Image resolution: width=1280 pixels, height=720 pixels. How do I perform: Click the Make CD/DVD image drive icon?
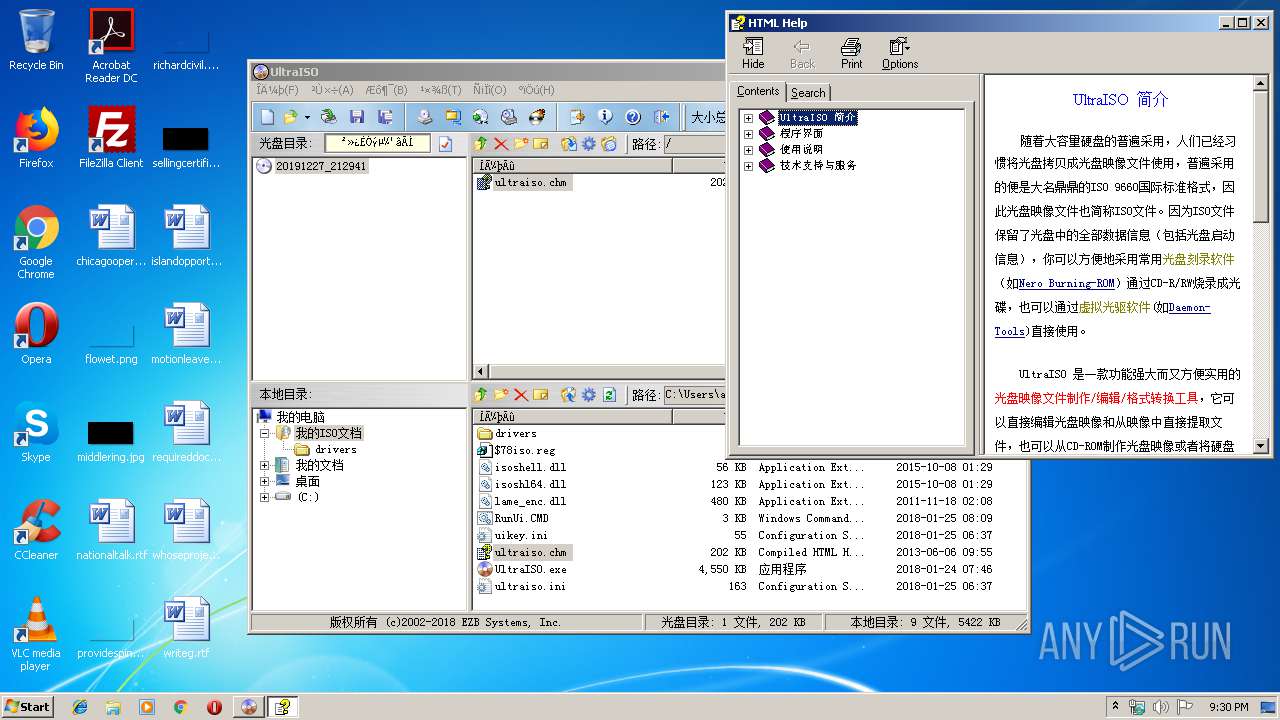(425, 117)
